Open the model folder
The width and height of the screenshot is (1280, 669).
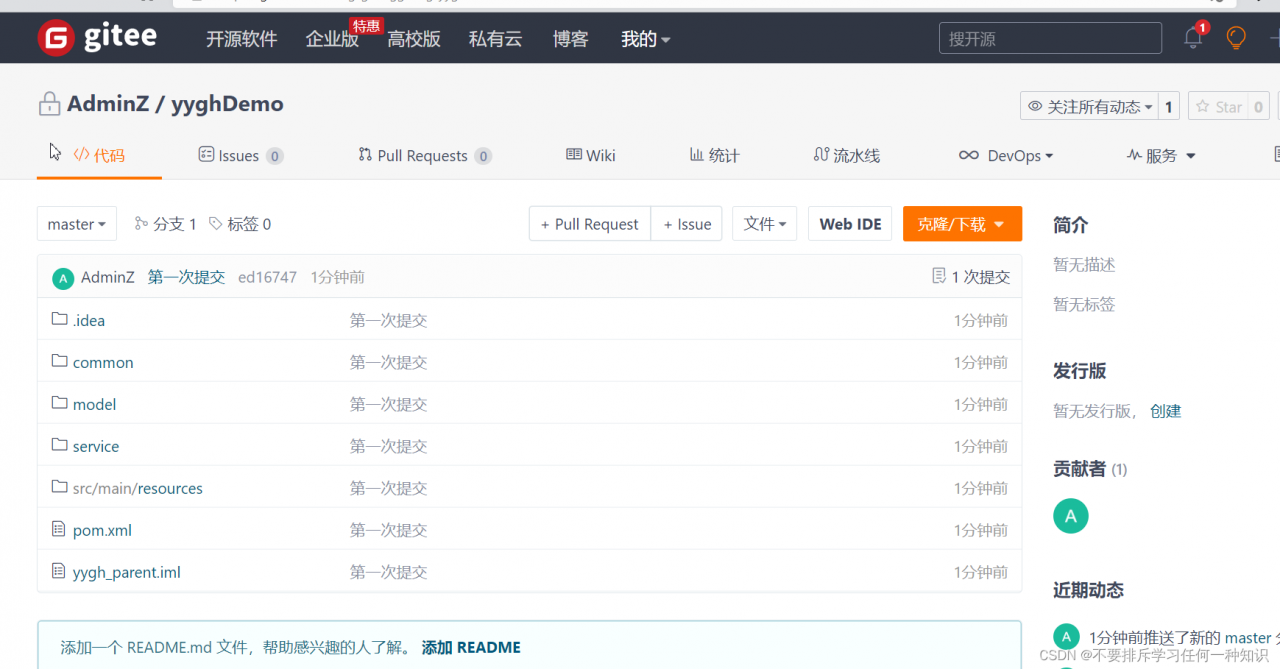click(95, 404)
